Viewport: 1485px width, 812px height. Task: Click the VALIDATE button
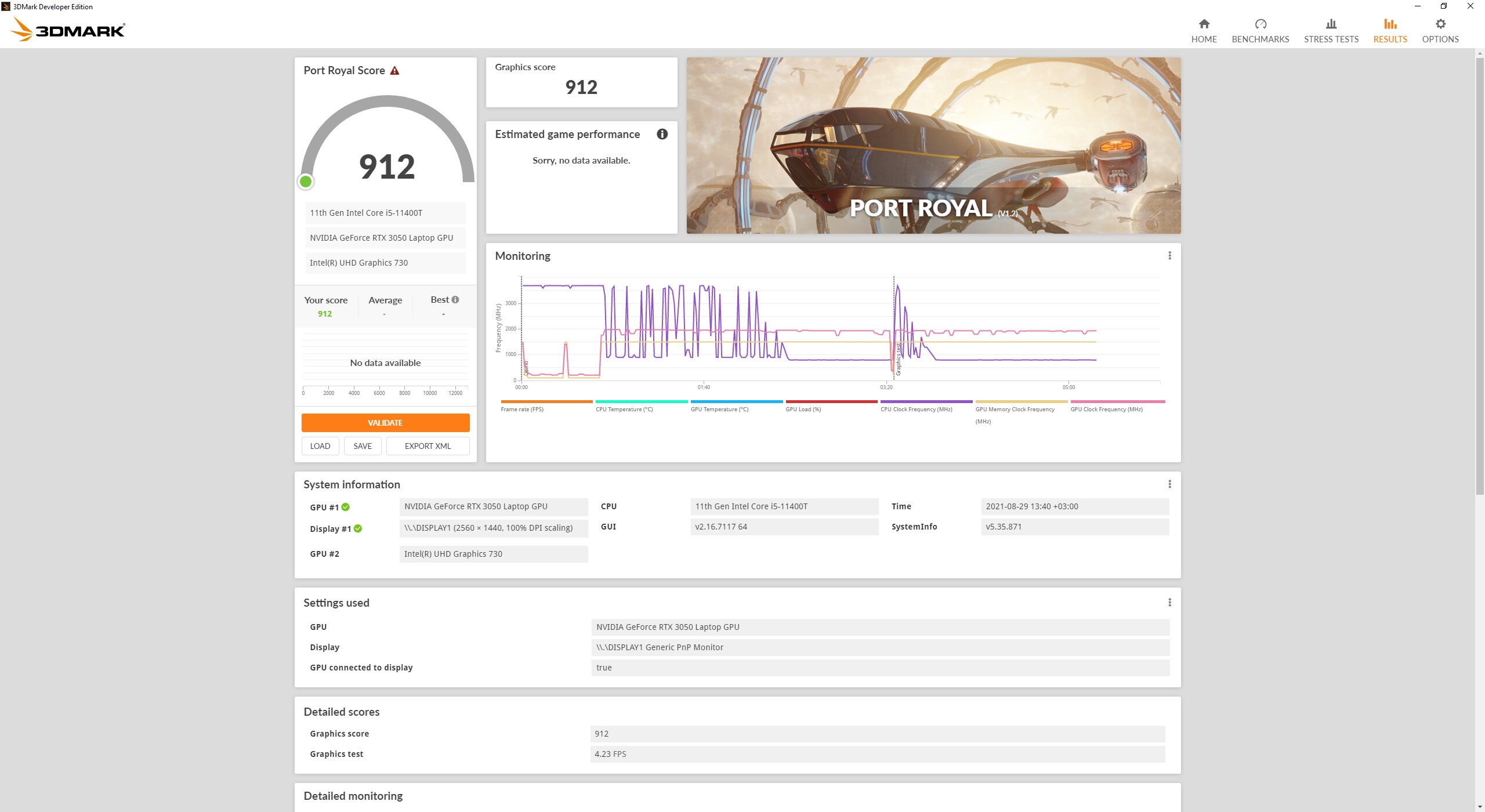385,423
